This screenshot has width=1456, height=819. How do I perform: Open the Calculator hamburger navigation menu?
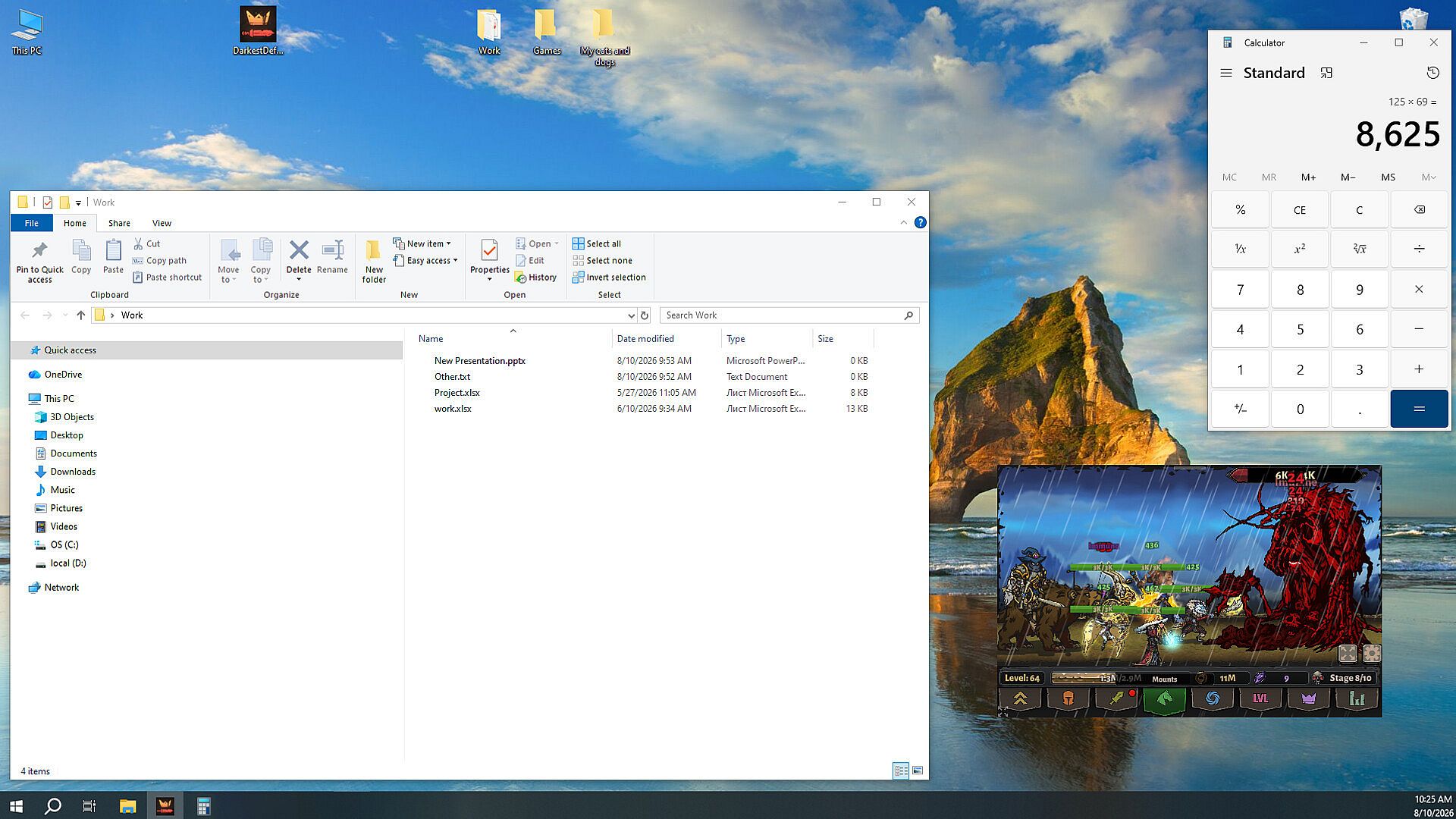(1226, 73)
